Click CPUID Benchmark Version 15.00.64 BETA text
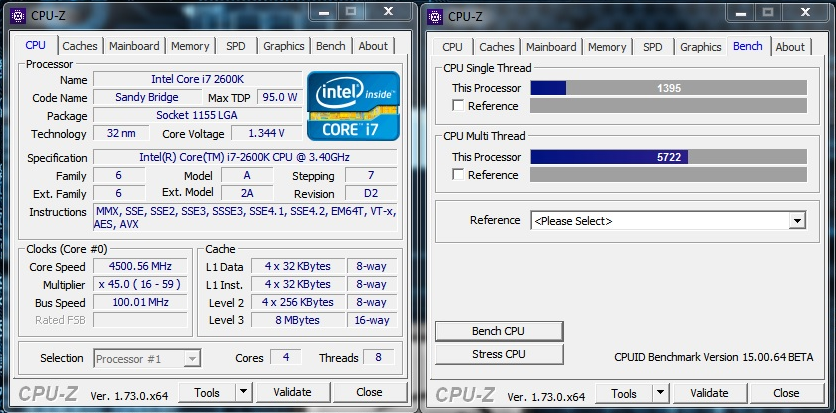The image size is (836, 413). 714,357
